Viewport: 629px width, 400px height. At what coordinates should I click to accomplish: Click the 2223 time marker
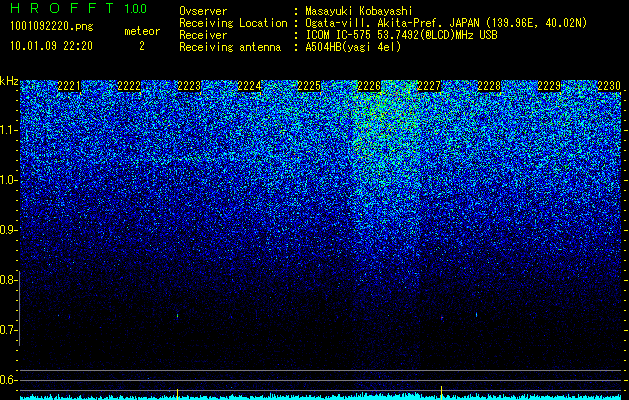pyautogui.click(x=189, y=86)
